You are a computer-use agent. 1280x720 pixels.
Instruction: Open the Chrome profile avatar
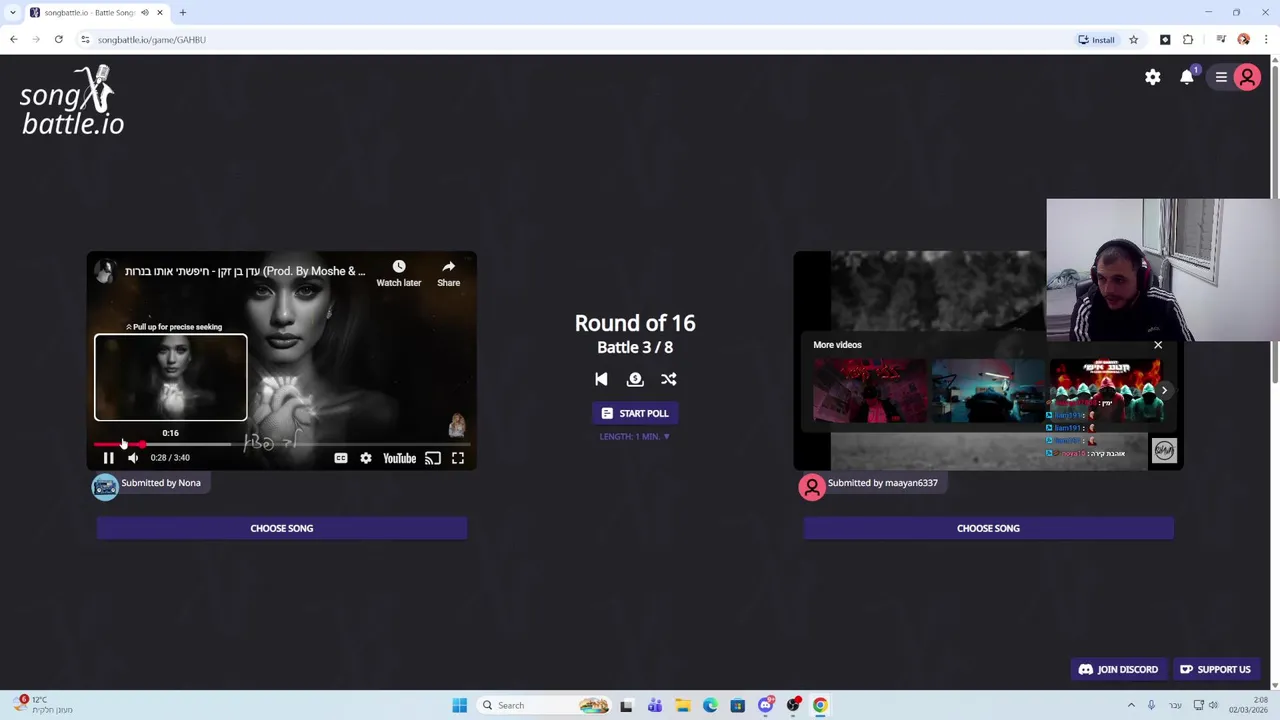[1243, 40]
